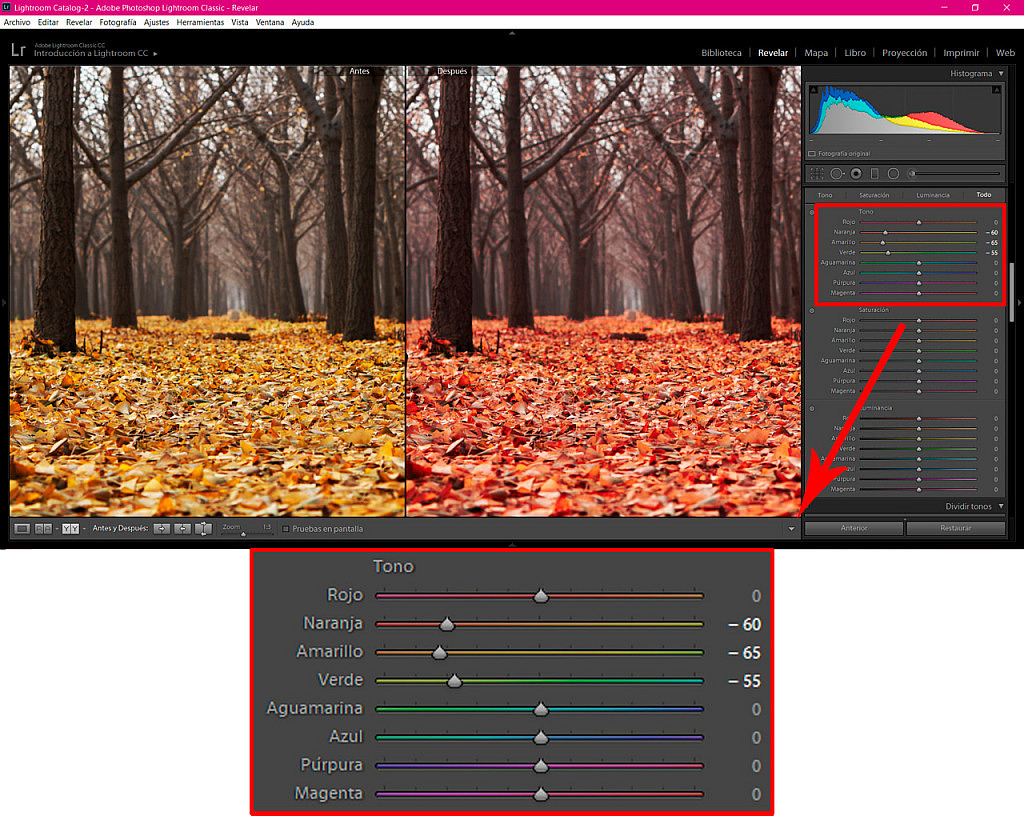Switch to the Luminancia tab
The height and width of the screenshot is (816, 1024).
932,195
